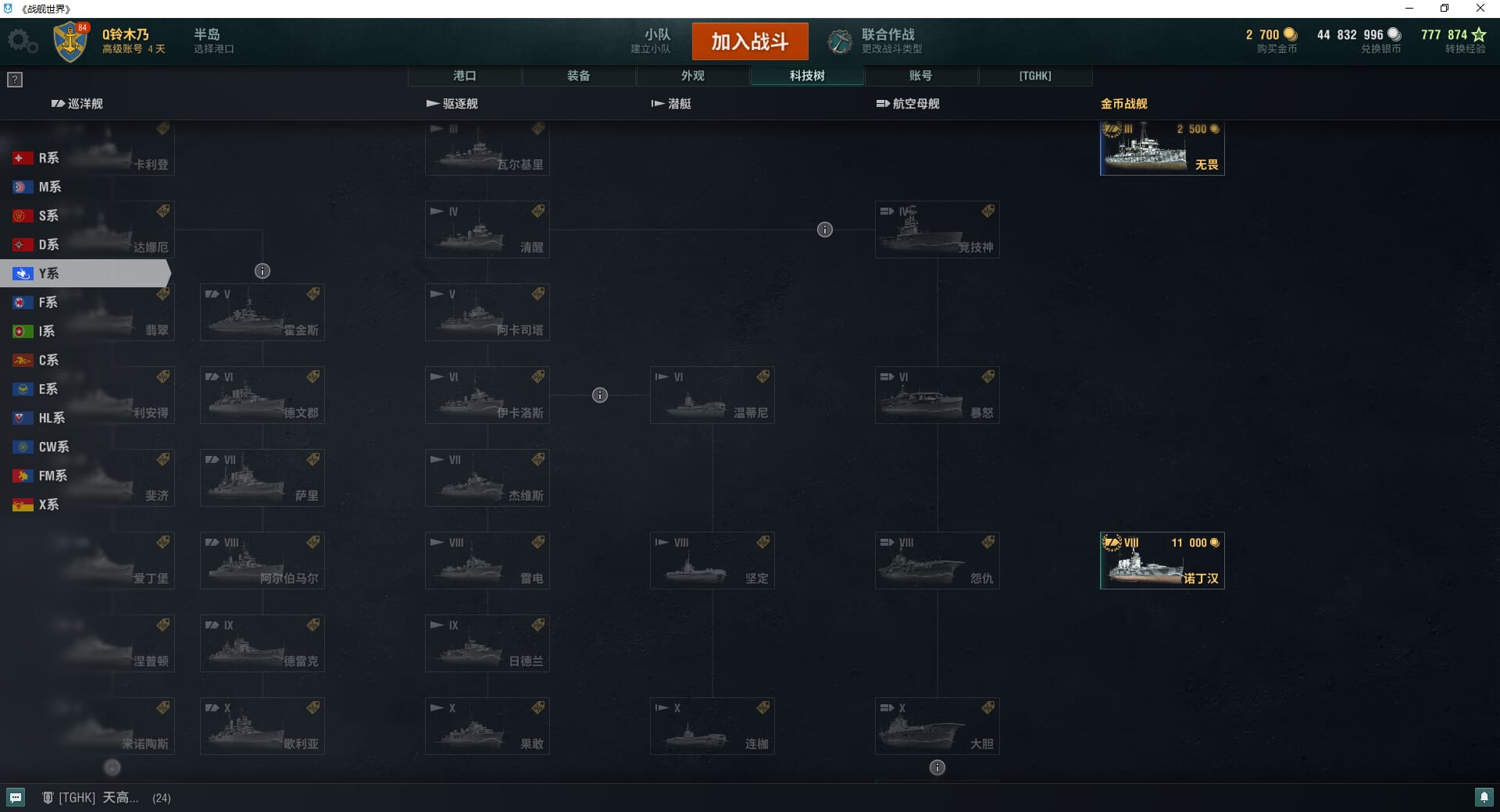1500x812 pixels.
Task: Click the chat bubble icon at the bottom
Action: click(x=16, y=797)
